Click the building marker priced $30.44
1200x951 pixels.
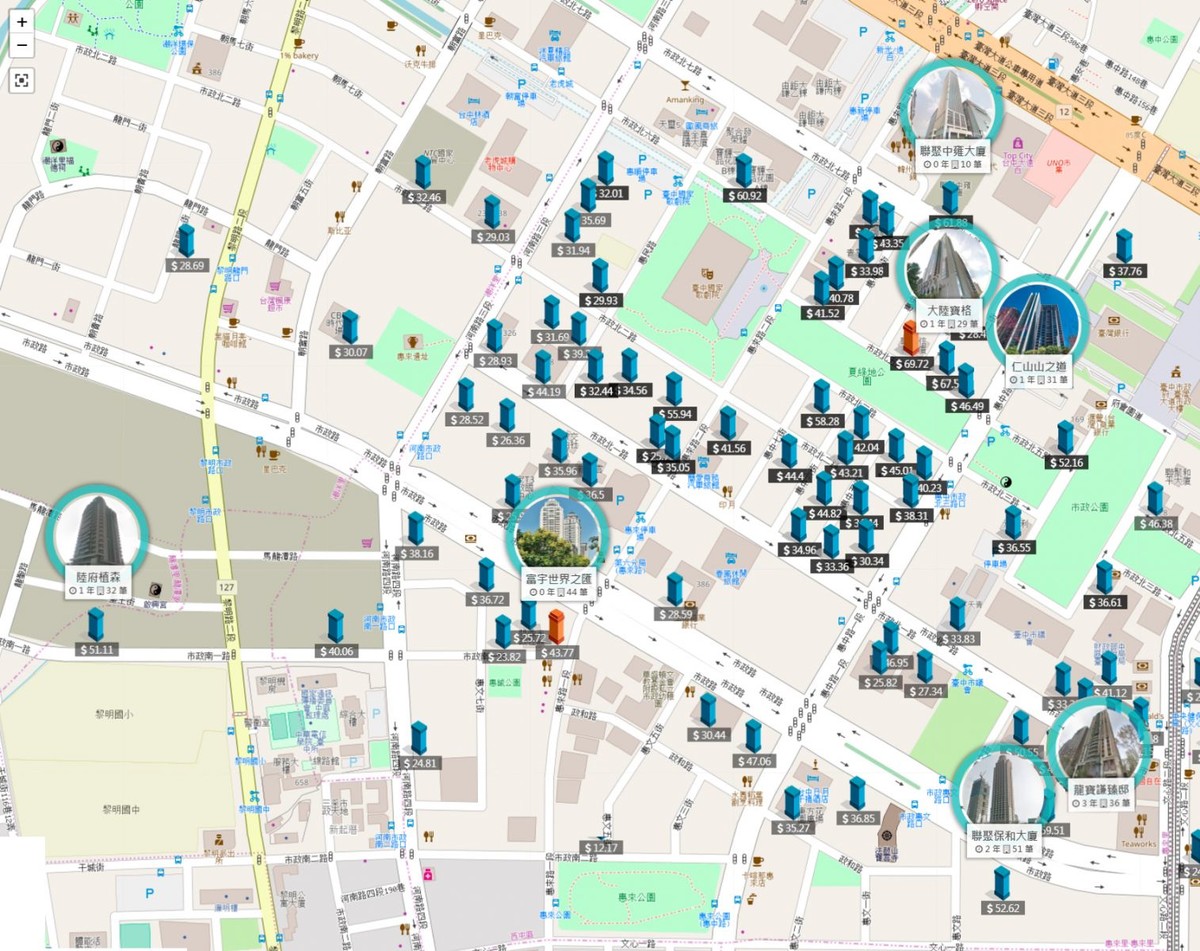708,718
